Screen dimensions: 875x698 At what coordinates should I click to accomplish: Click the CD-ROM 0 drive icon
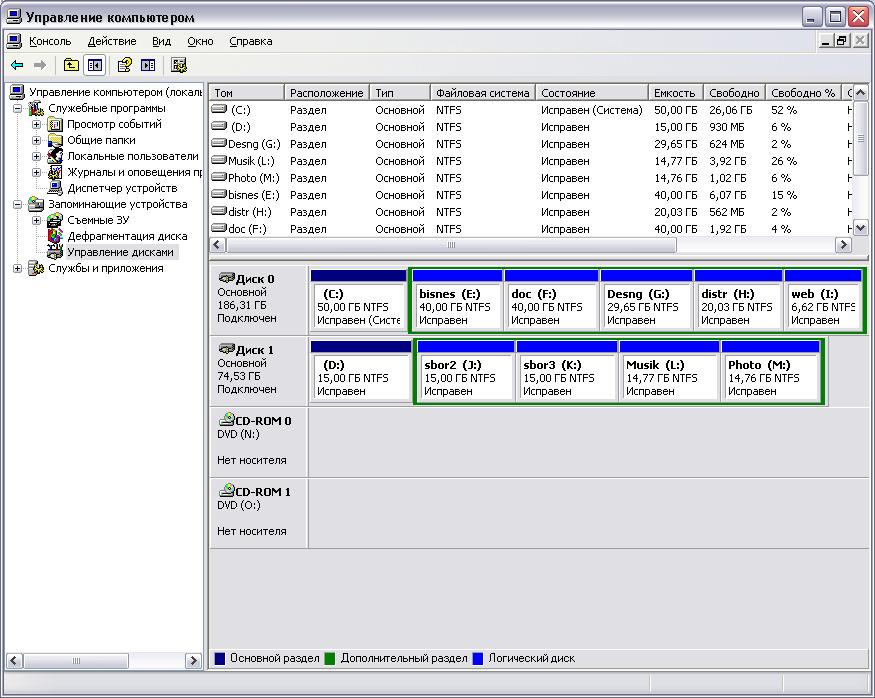[226, 420]
